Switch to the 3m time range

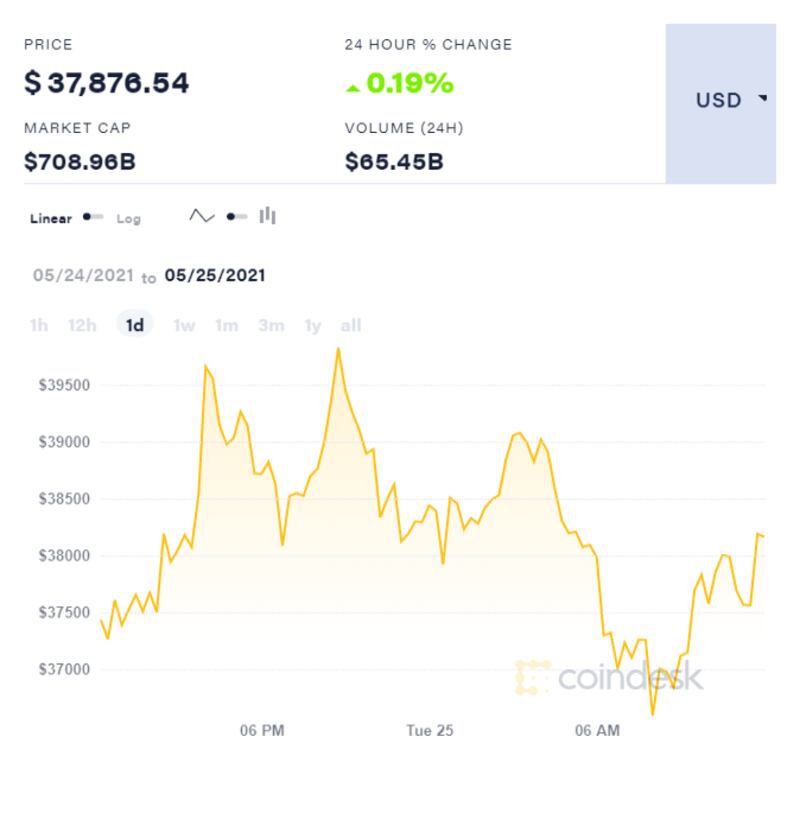[x=271, y=325]
